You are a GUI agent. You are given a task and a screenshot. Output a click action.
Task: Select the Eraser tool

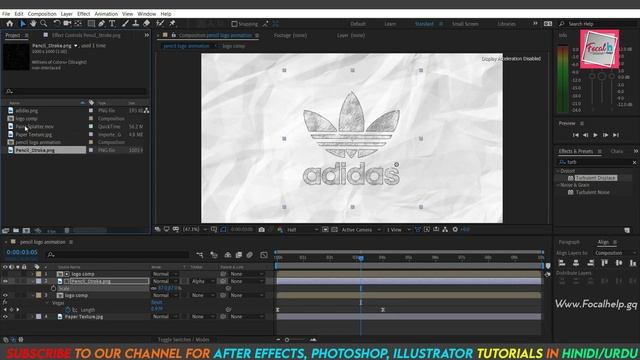tap(146, 24)
